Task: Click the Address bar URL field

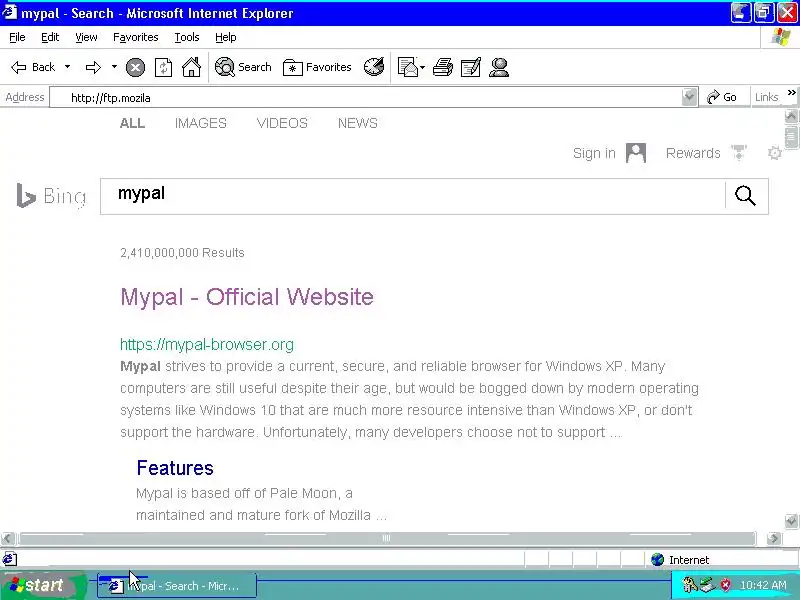Action: coord(365,97)
